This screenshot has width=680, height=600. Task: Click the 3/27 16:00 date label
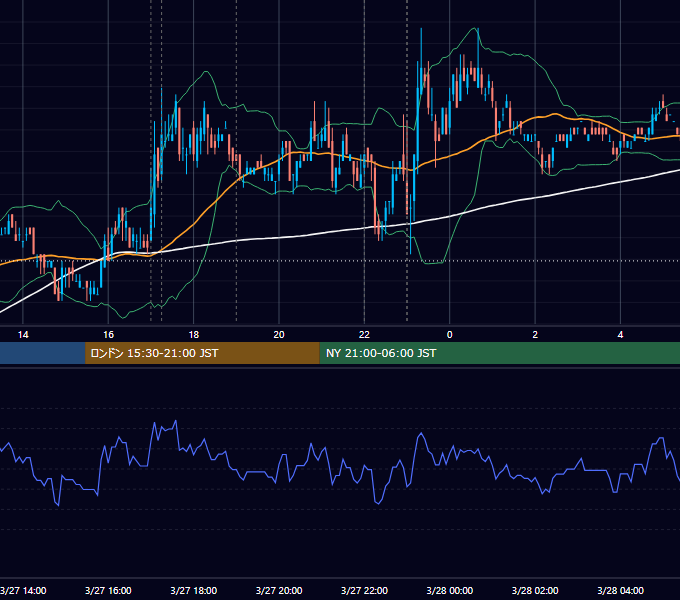pyautogui.click(x=108, y=590)
